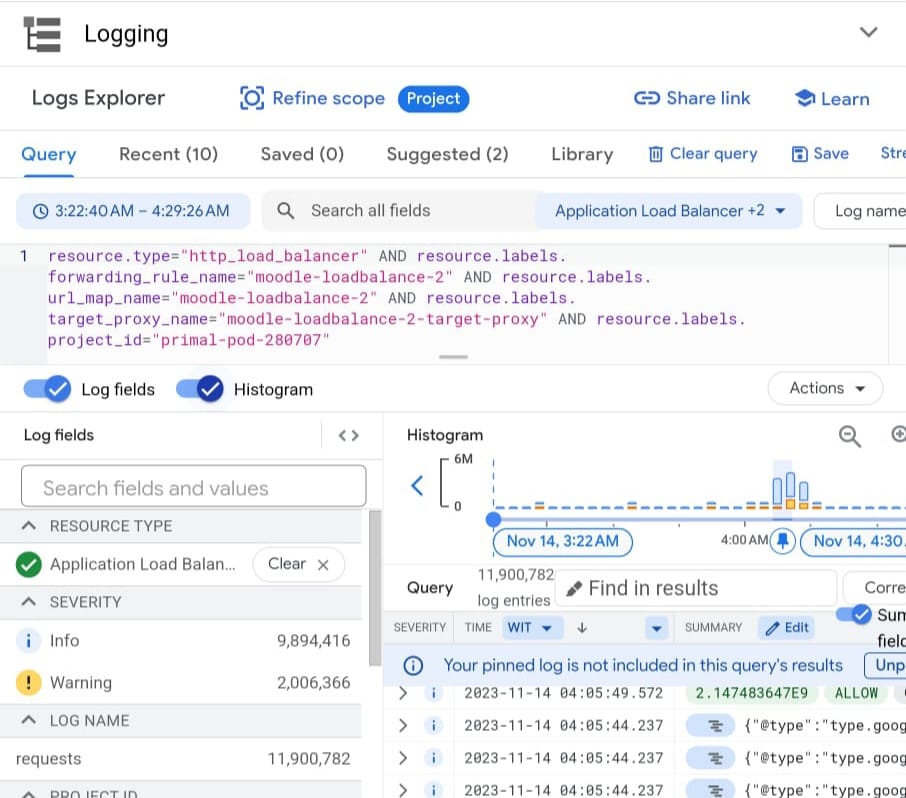906x798 pixels.
Task: Open Refine scope
Action: tap(312, 98)
